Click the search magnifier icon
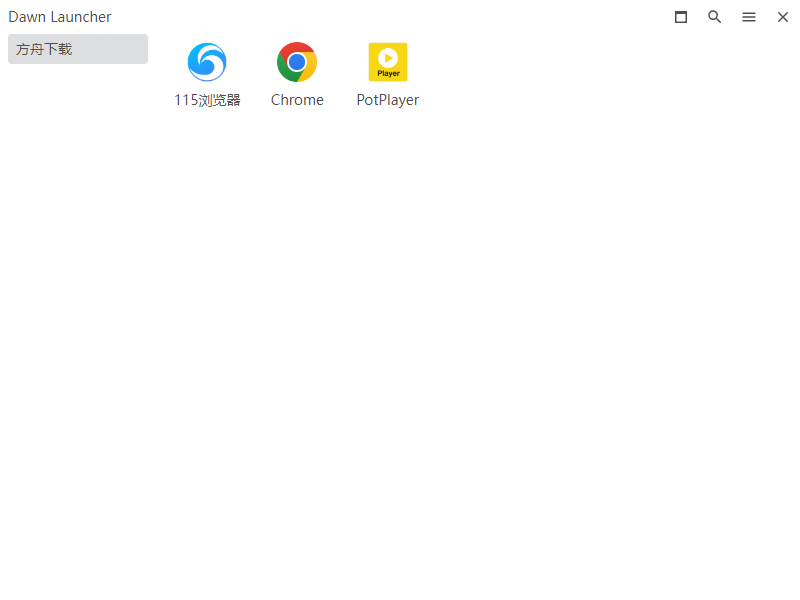This screenshot has width=800, height=600. click(x=714, y=17)
